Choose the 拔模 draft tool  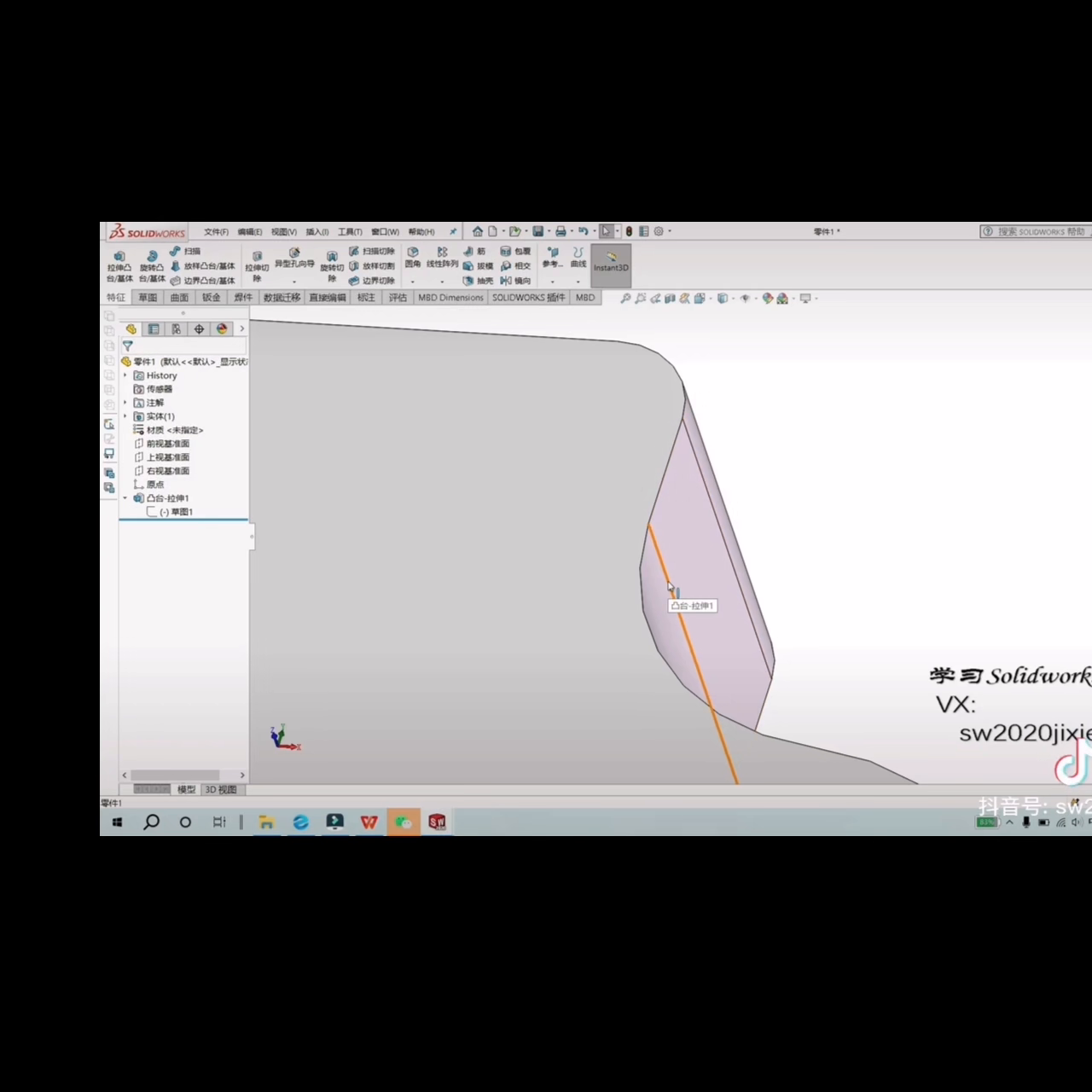pos(478,266)
